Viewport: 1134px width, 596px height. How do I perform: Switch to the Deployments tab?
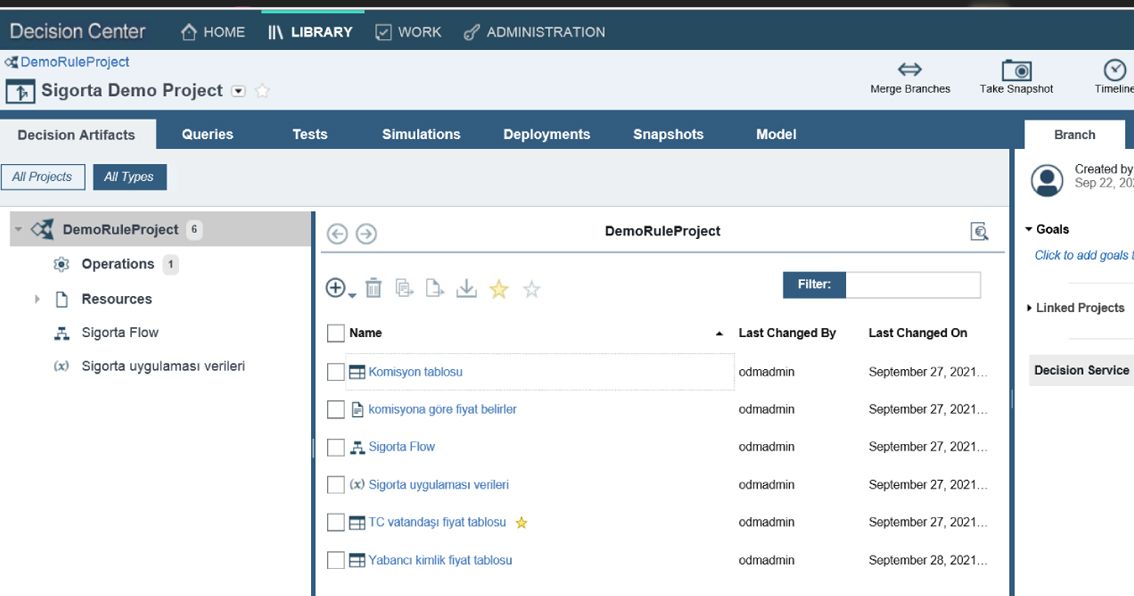(x=547, y=135)
